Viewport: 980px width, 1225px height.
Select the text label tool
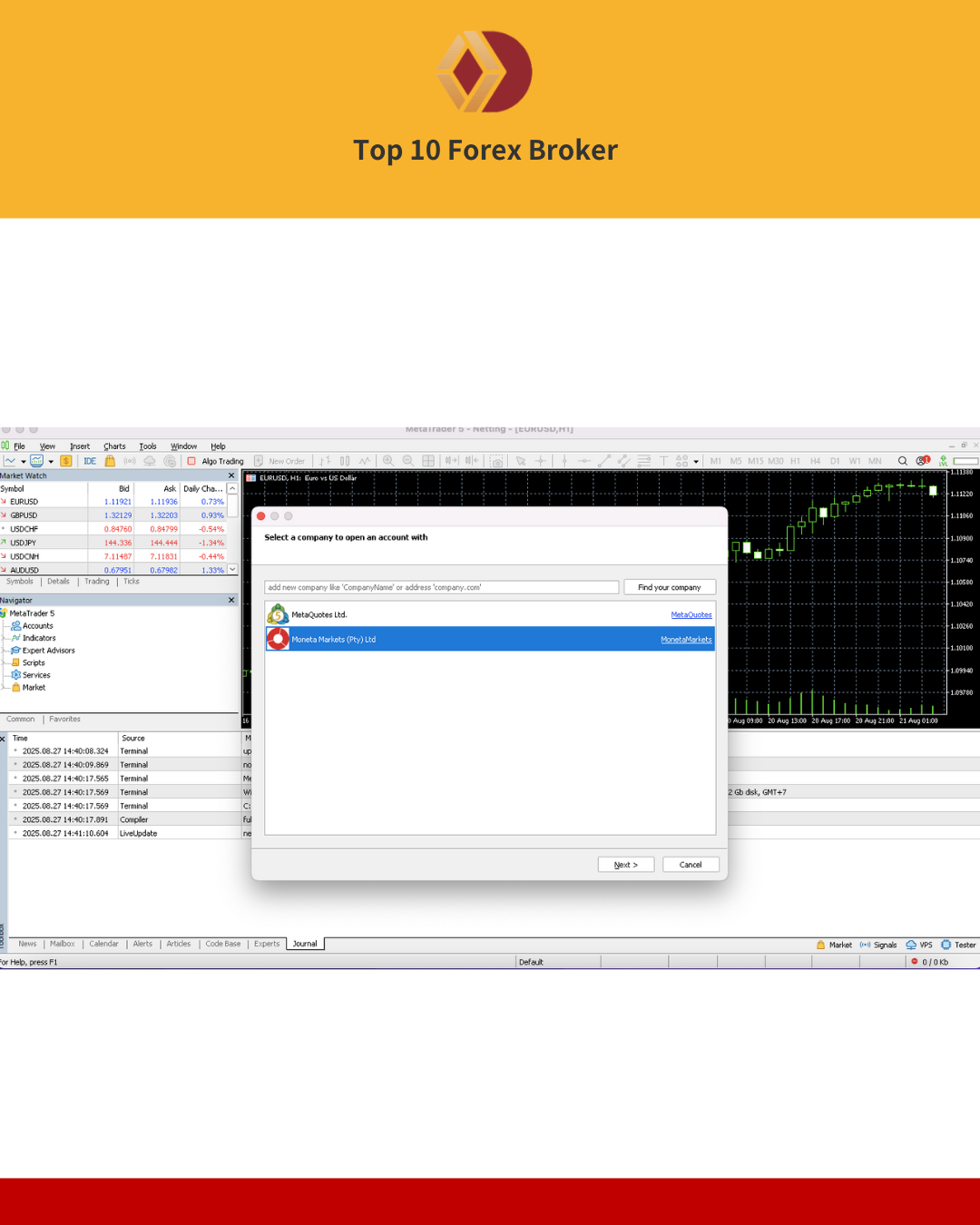coord(663,461)
